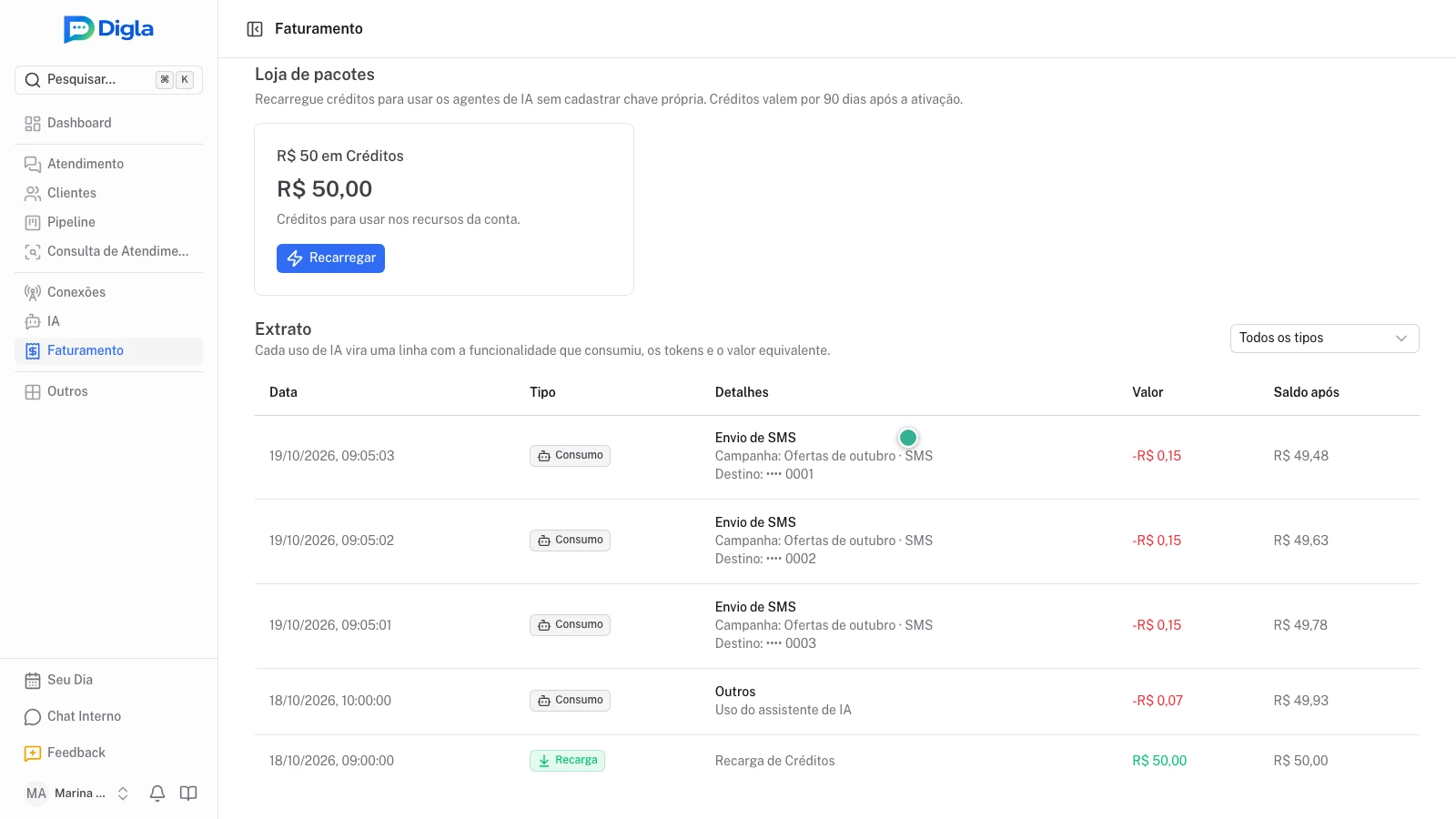This screenshot has width=1456, height=819.
Task: Click the Destino •••• 0003 detail text
Action: coord(765,643)
